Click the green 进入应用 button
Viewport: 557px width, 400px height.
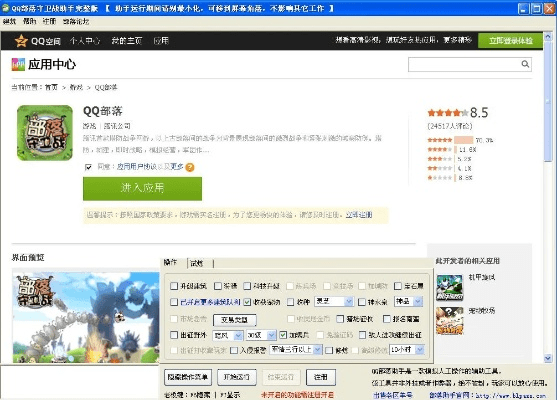pos(142,189)
